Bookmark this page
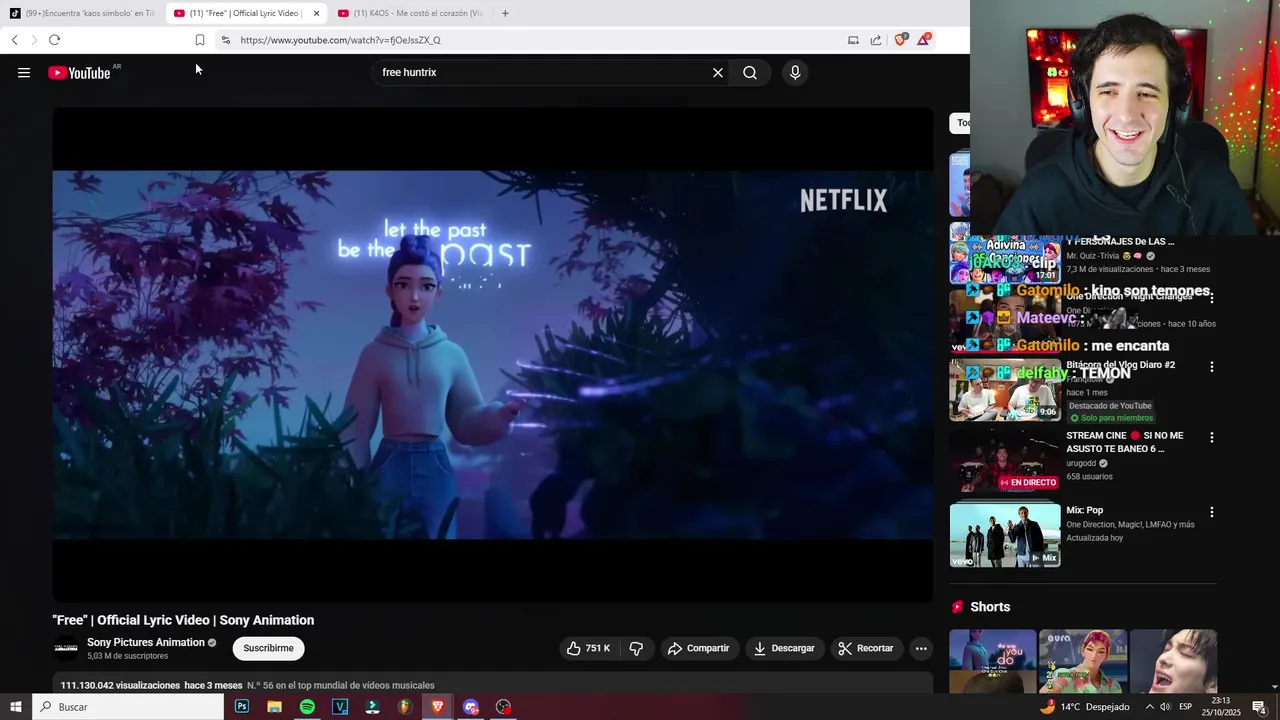 (x=200, y=40)
